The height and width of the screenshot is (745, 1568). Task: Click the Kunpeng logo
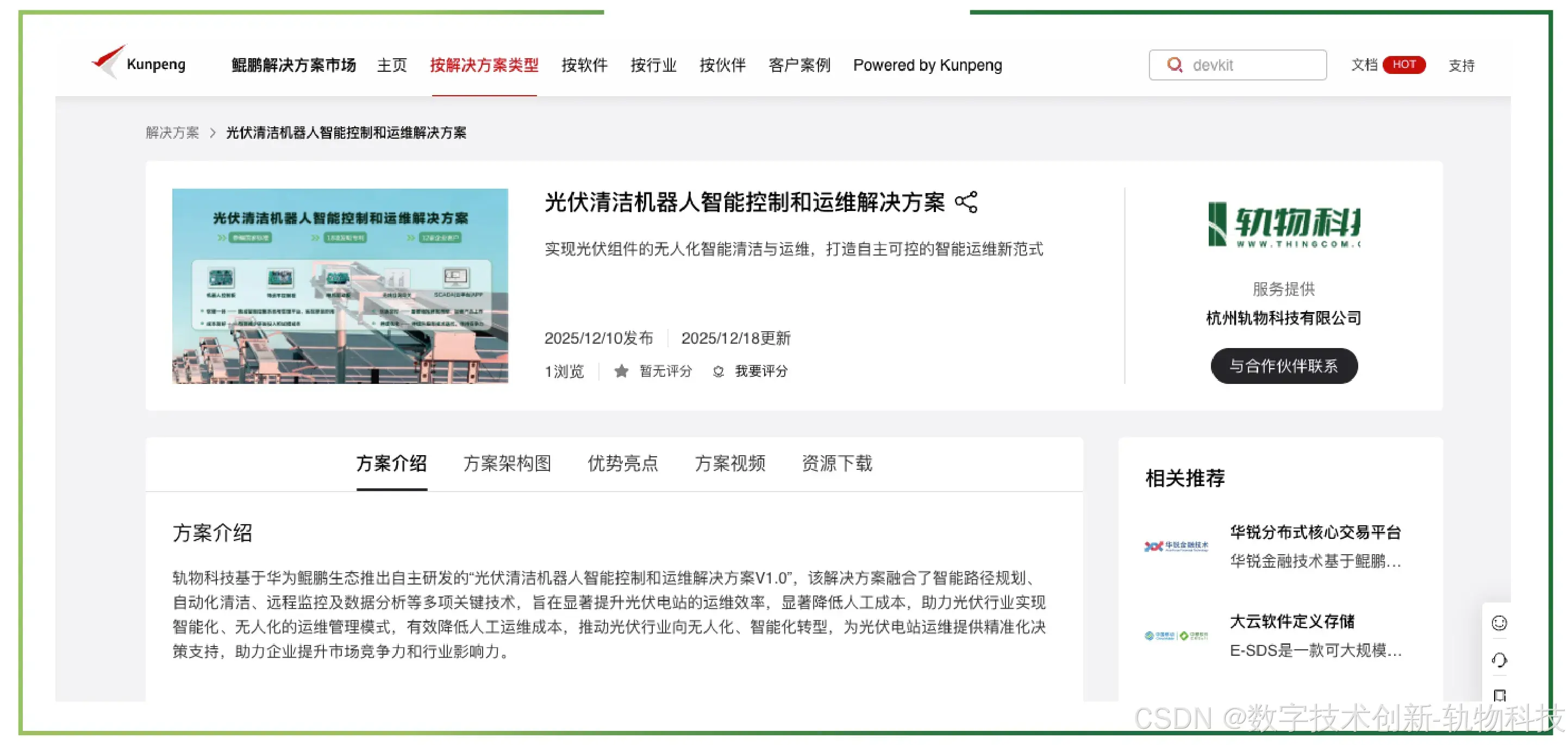click(139, 64)
